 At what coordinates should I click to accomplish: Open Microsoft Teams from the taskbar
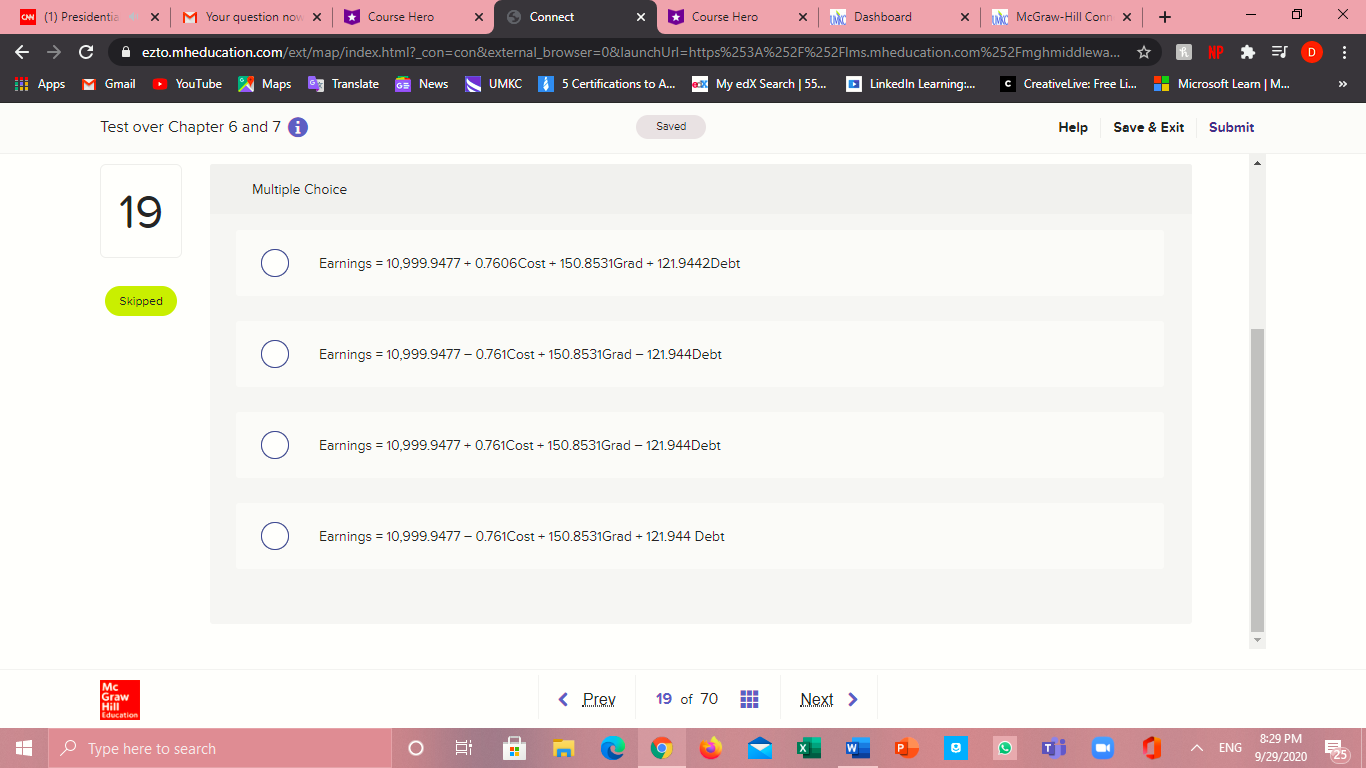pyautogui.click(x=1054, y=748)
